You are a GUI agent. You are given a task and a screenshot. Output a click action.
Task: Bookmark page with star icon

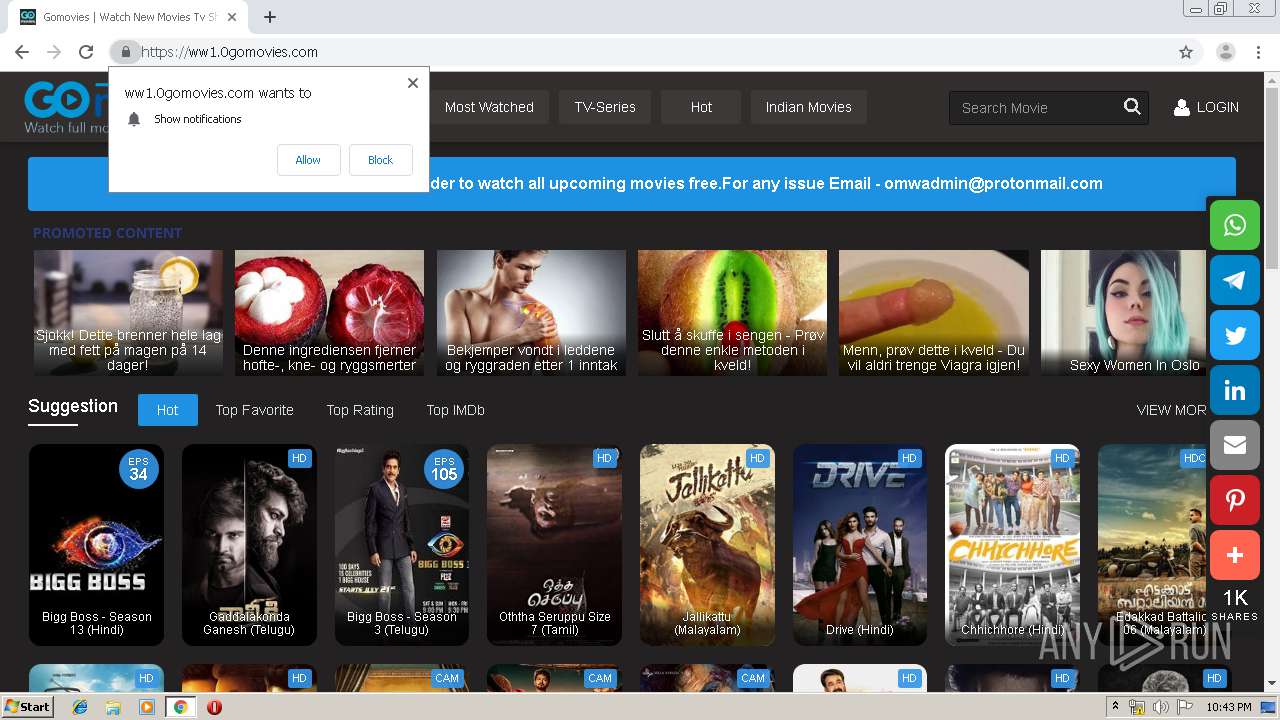tap(1186, 52)
